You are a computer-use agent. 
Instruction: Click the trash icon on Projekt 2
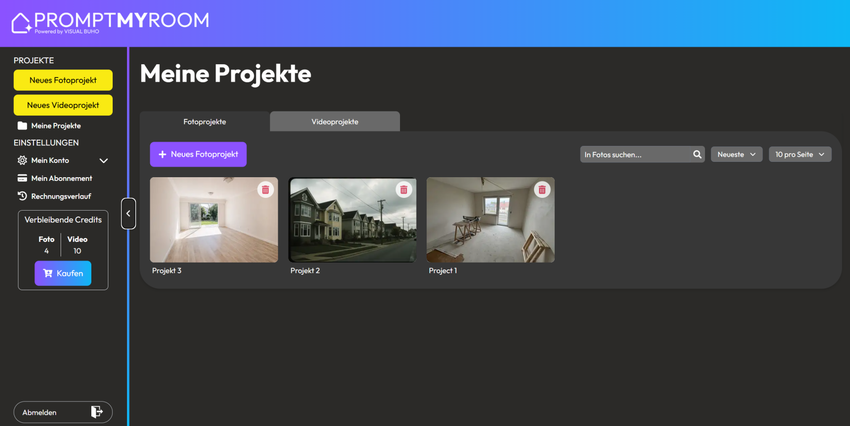[403, 190]
